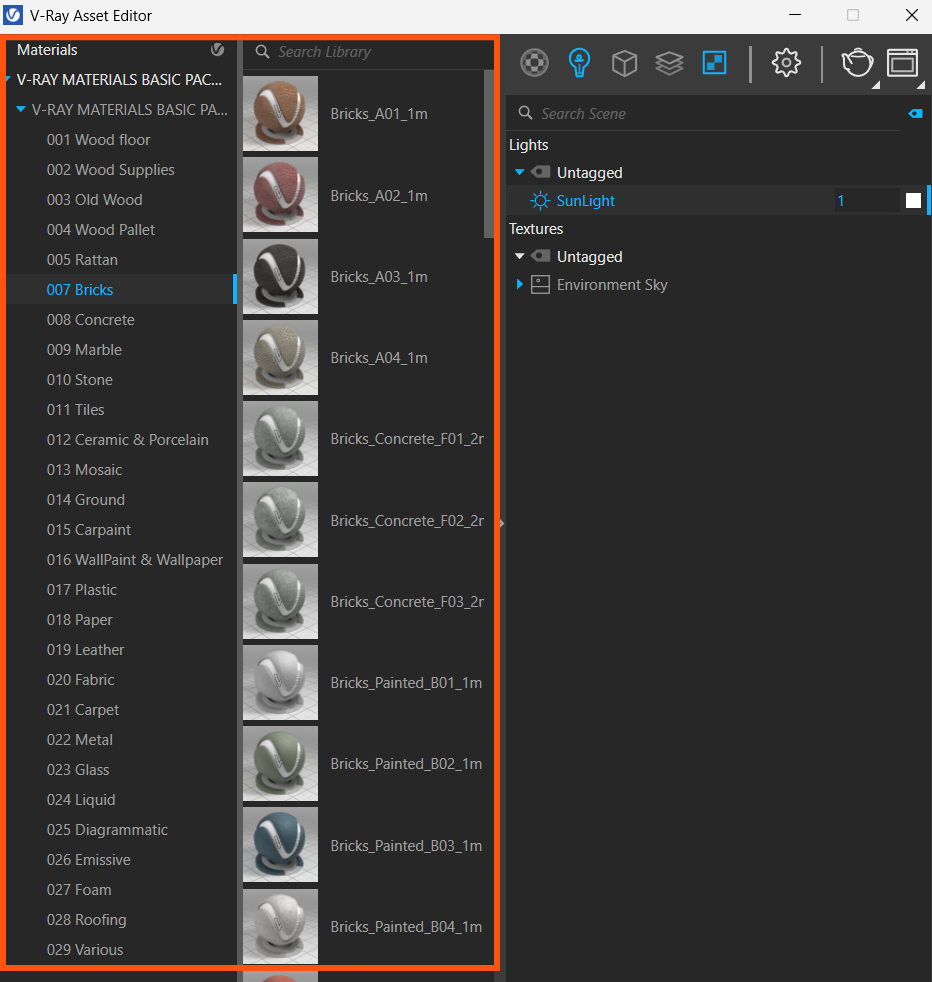Start a render with the teapot icon
The image size is (932, 982).
[x=857, y=63]
